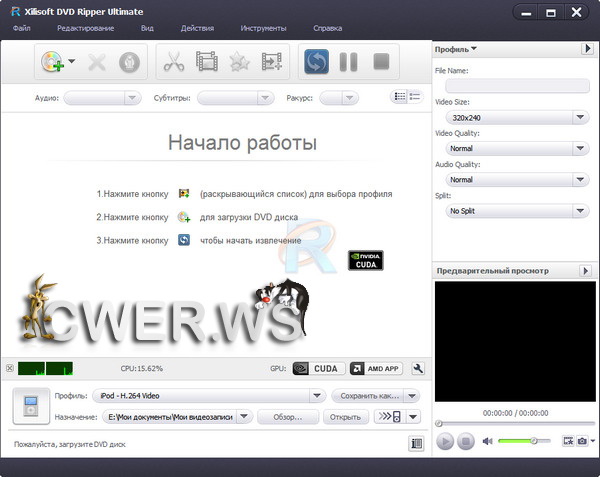The image size is (600, 477).
Task: Open the film strip video edit tool
Action: pyautogui.click(x=206, y=62)
